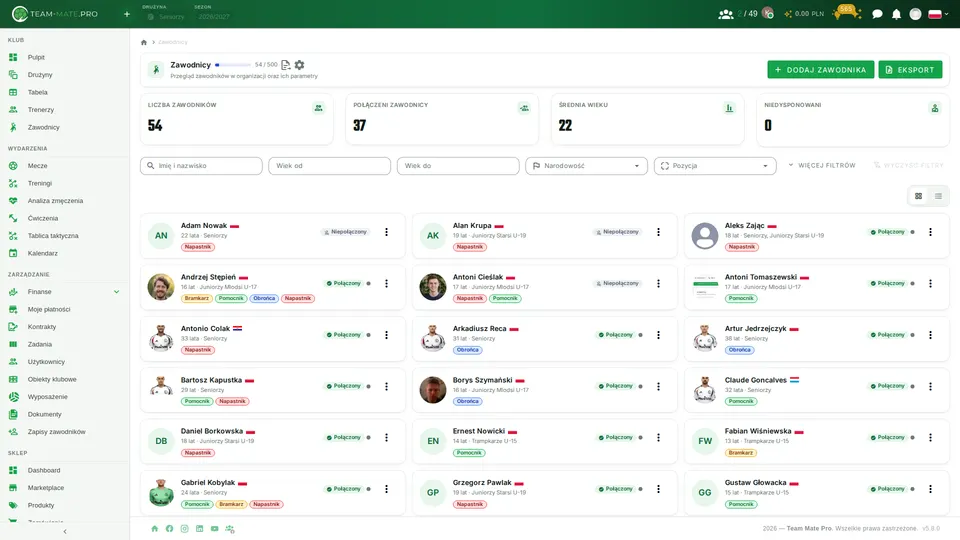Focus the Imię i nazwisko search field
The image size is (960, 540).
[201, 166]
